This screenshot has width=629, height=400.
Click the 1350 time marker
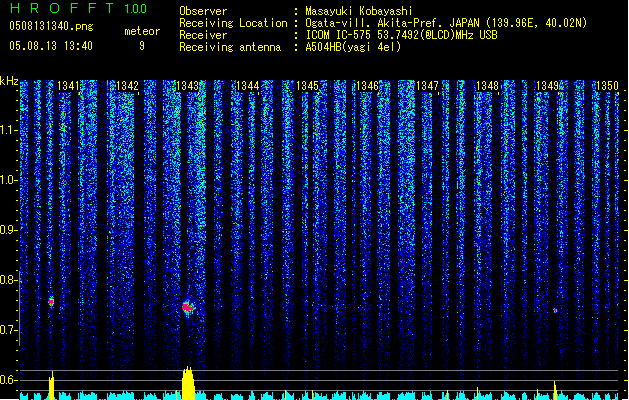point(607,86)
